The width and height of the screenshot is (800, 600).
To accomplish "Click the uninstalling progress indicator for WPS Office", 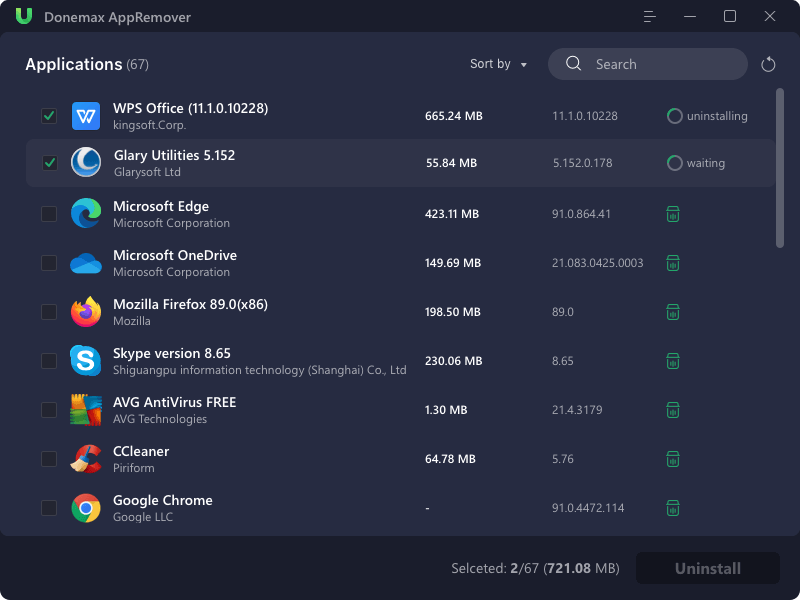I will (x=675, y=116).
